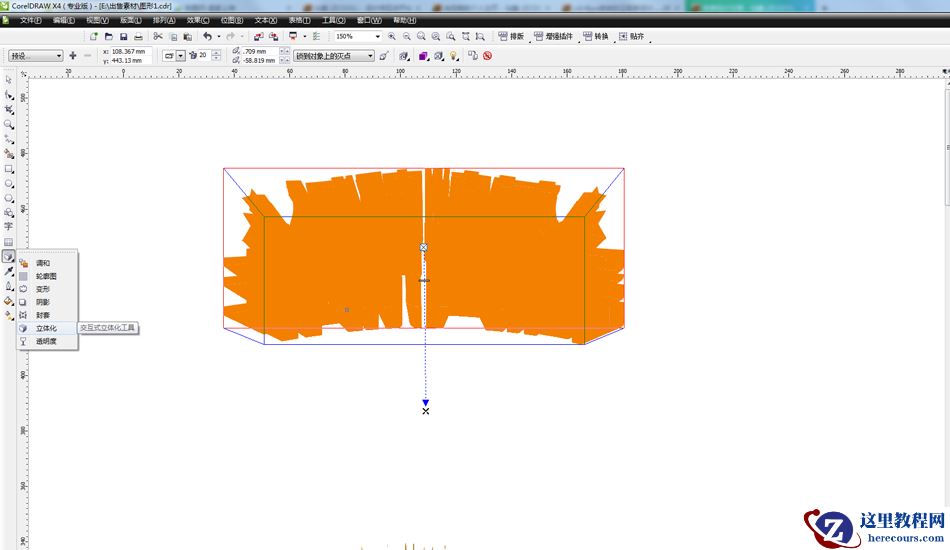Select the Zoom tool in toolbox
This screenshot has height=550, width=950.
(8, 124)
